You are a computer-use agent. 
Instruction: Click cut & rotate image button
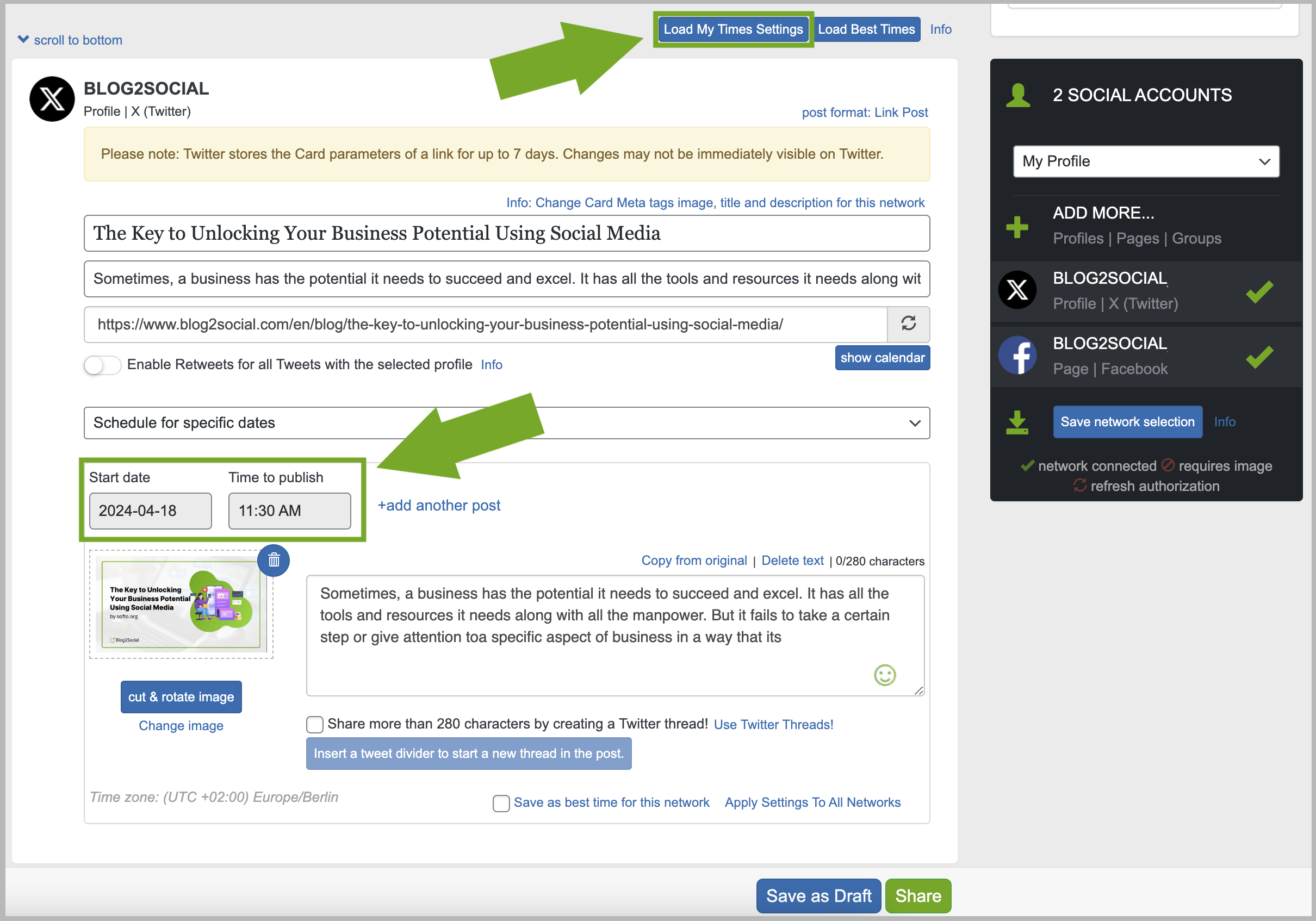(x=181, y=697)
